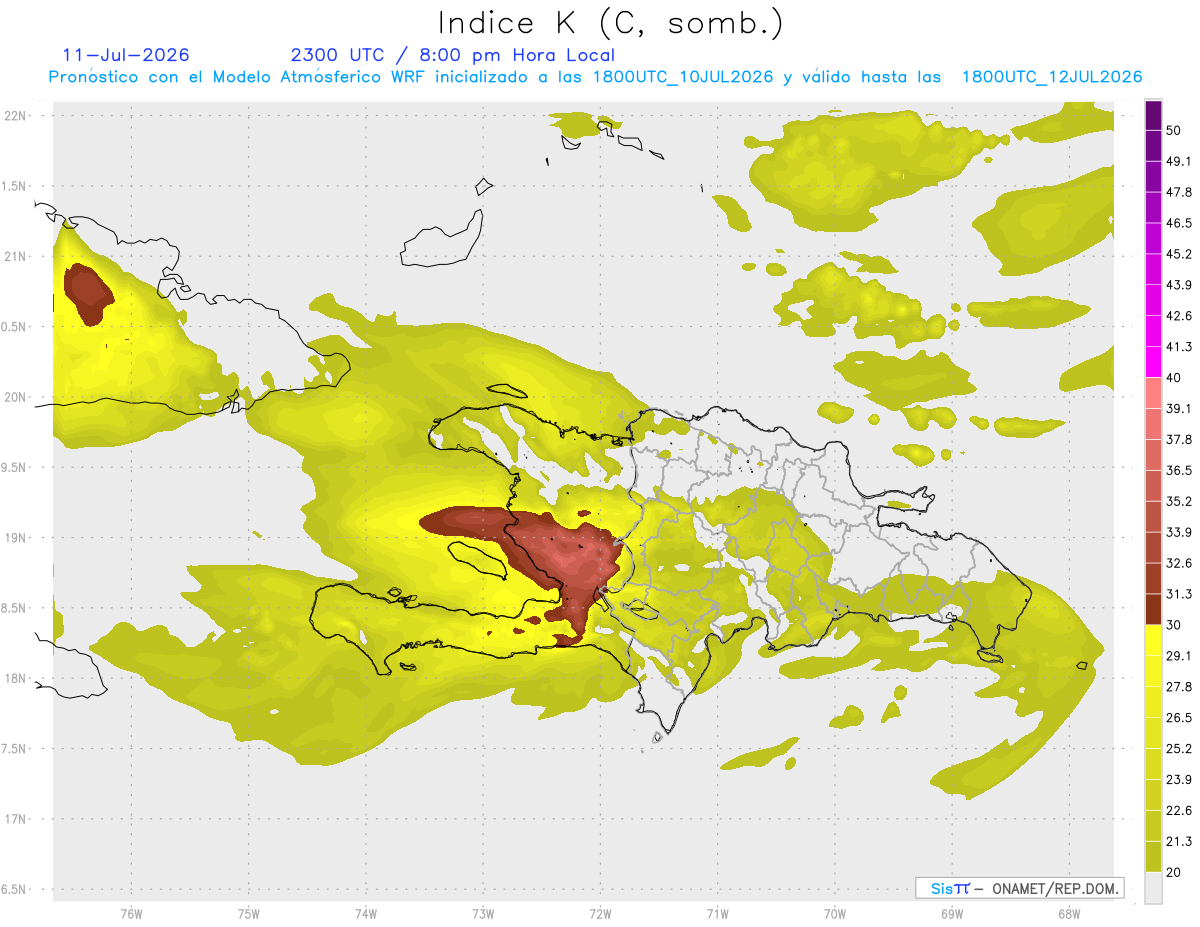The width and height of the screenshot is (1200, 927).
Task: Click the dark purple colorbar segment above 50
Action: coord(1154,115)
